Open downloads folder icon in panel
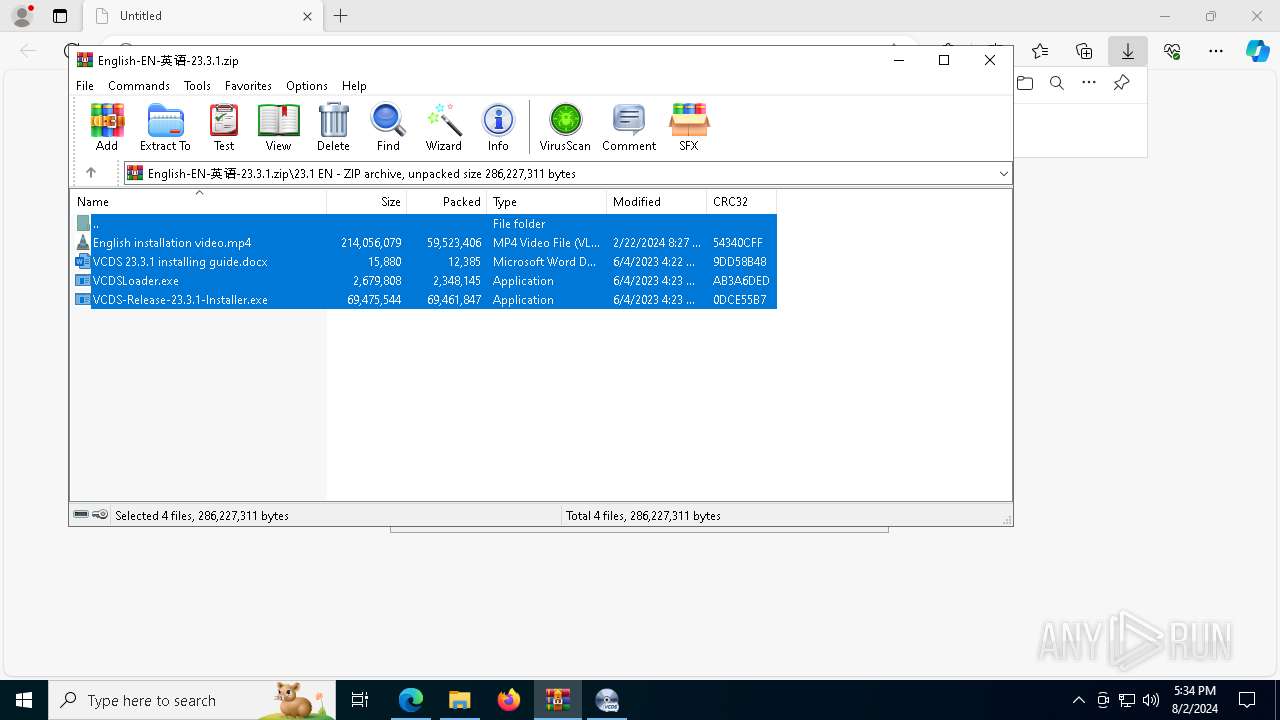Viewport: 1280px width, 720px height. [x=1025, y=83]
